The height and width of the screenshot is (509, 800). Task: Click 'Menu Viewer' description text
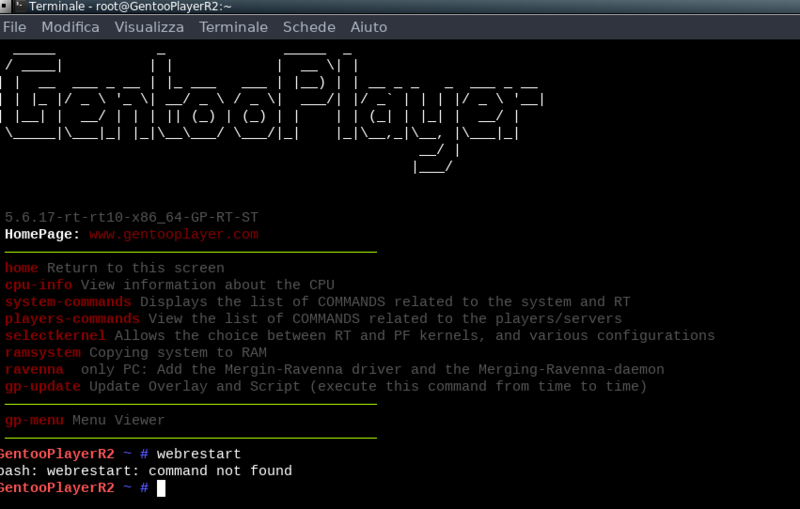pos(118,420)
